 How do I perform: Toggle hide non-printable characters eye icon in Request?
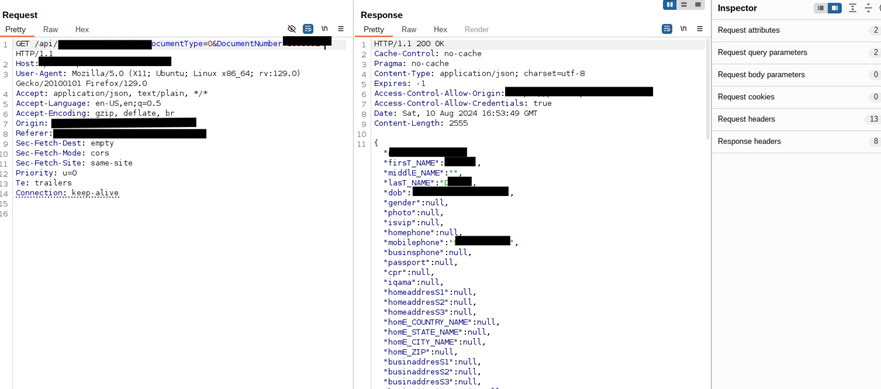(x=292, y=29)
